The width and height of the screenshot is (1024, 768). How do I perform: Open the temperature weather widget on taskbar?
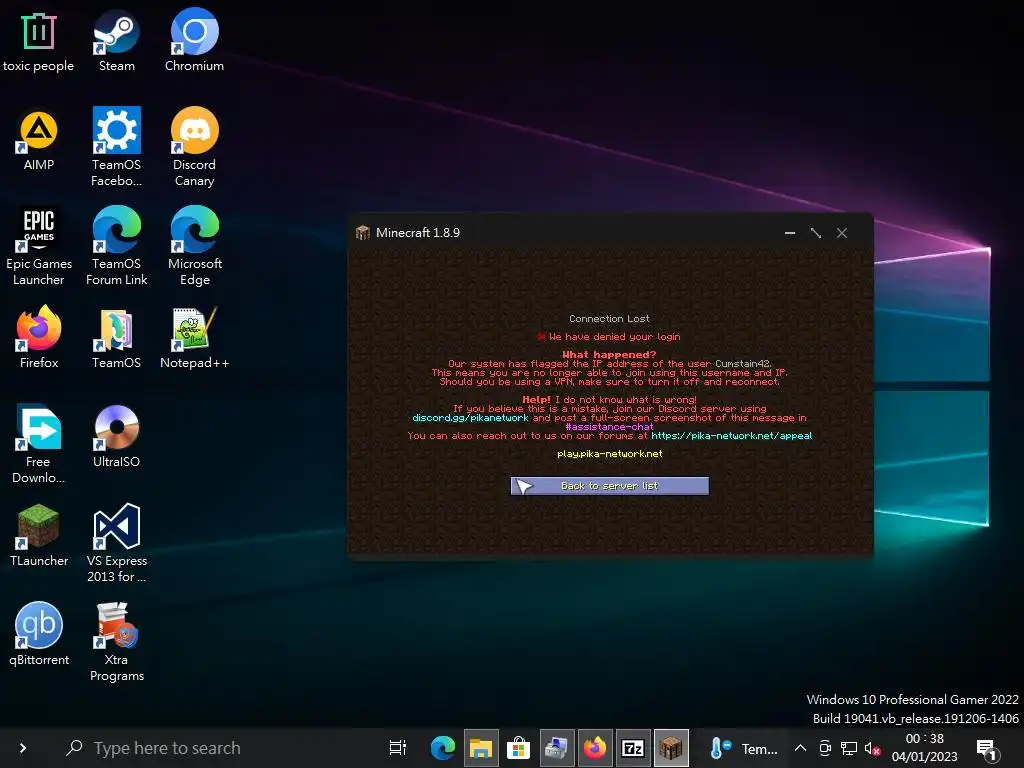(x=743, y=748)
